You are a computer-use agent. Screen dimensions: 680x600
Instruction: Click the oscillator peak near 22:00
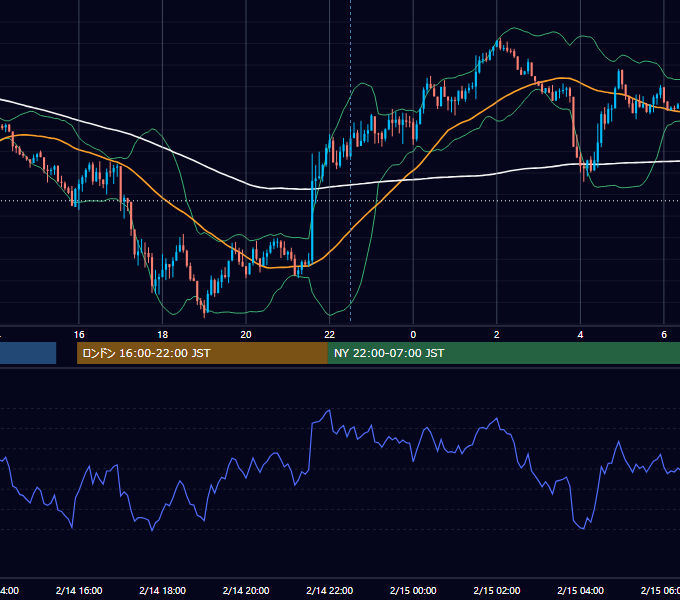[330, 410]
